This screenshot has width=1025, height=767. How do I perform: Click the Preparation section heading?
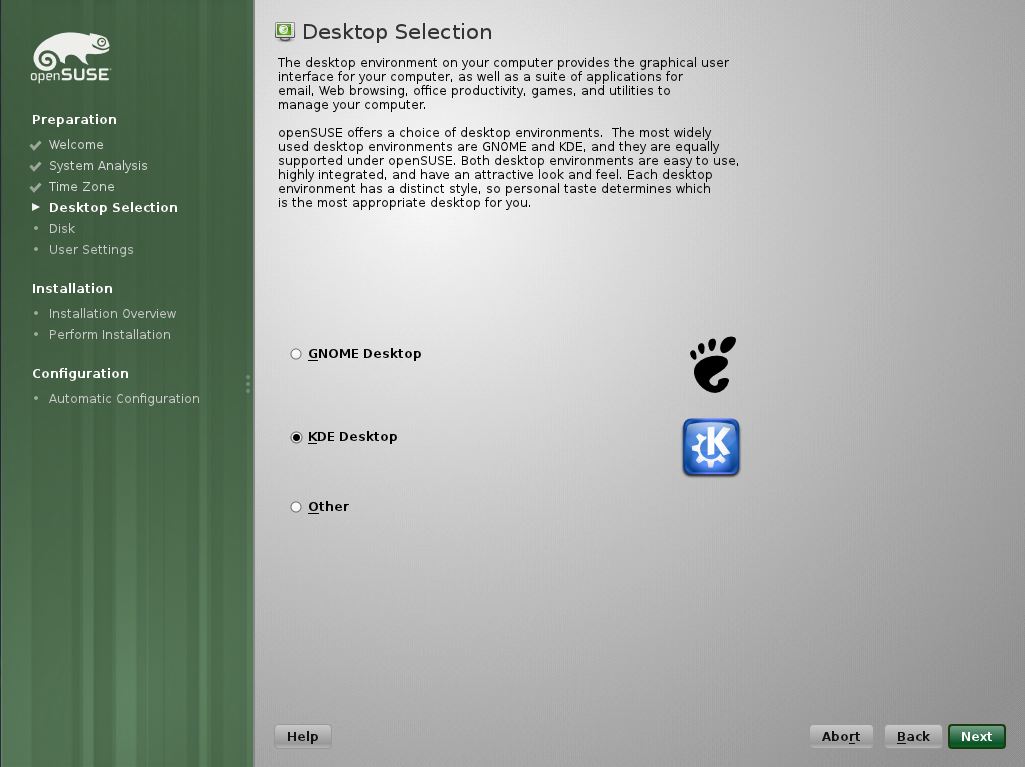(75, 120)
